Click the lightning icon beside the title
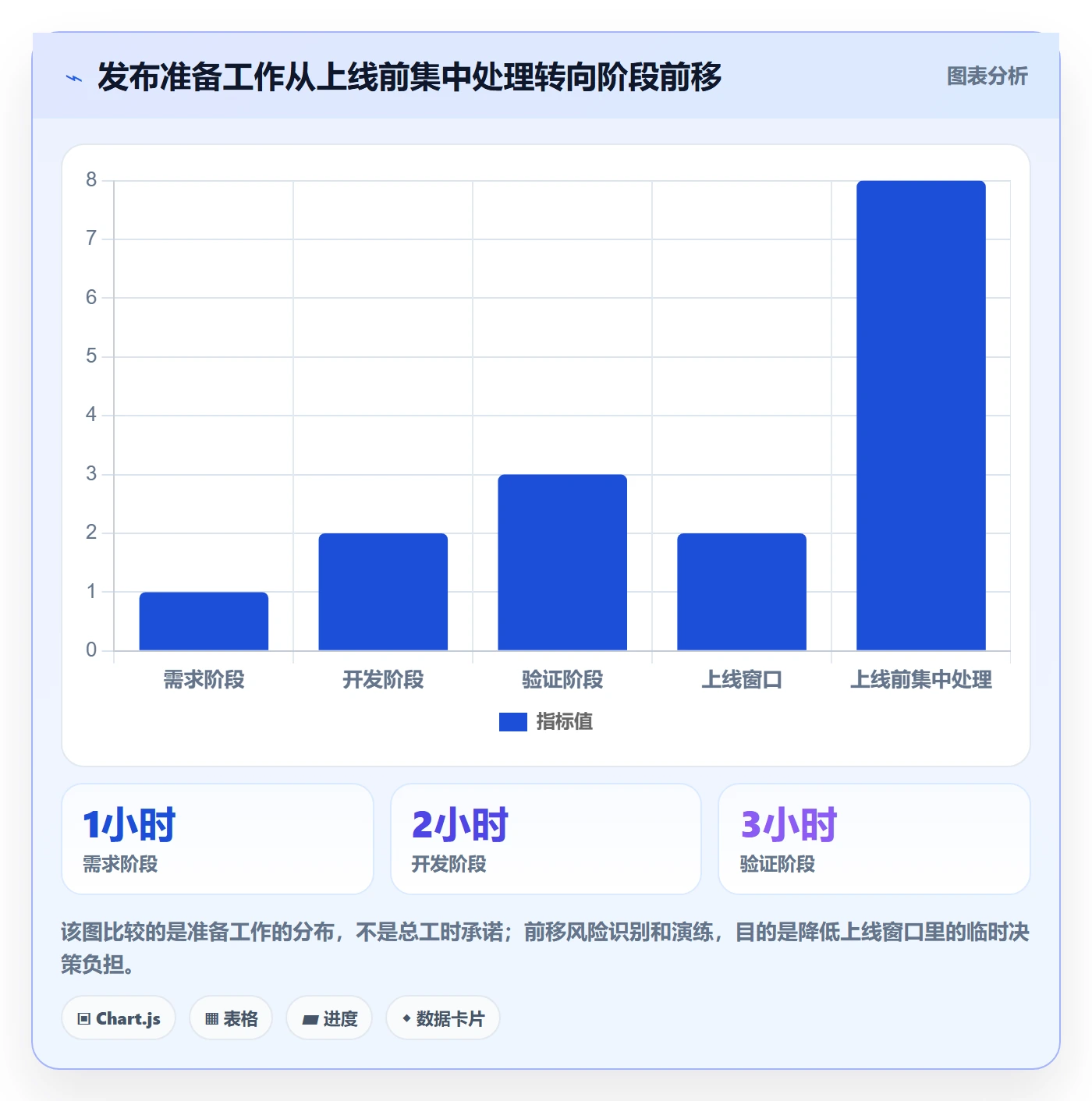The width and height of the screenshot is (1092, 1101). coord(74,78)
